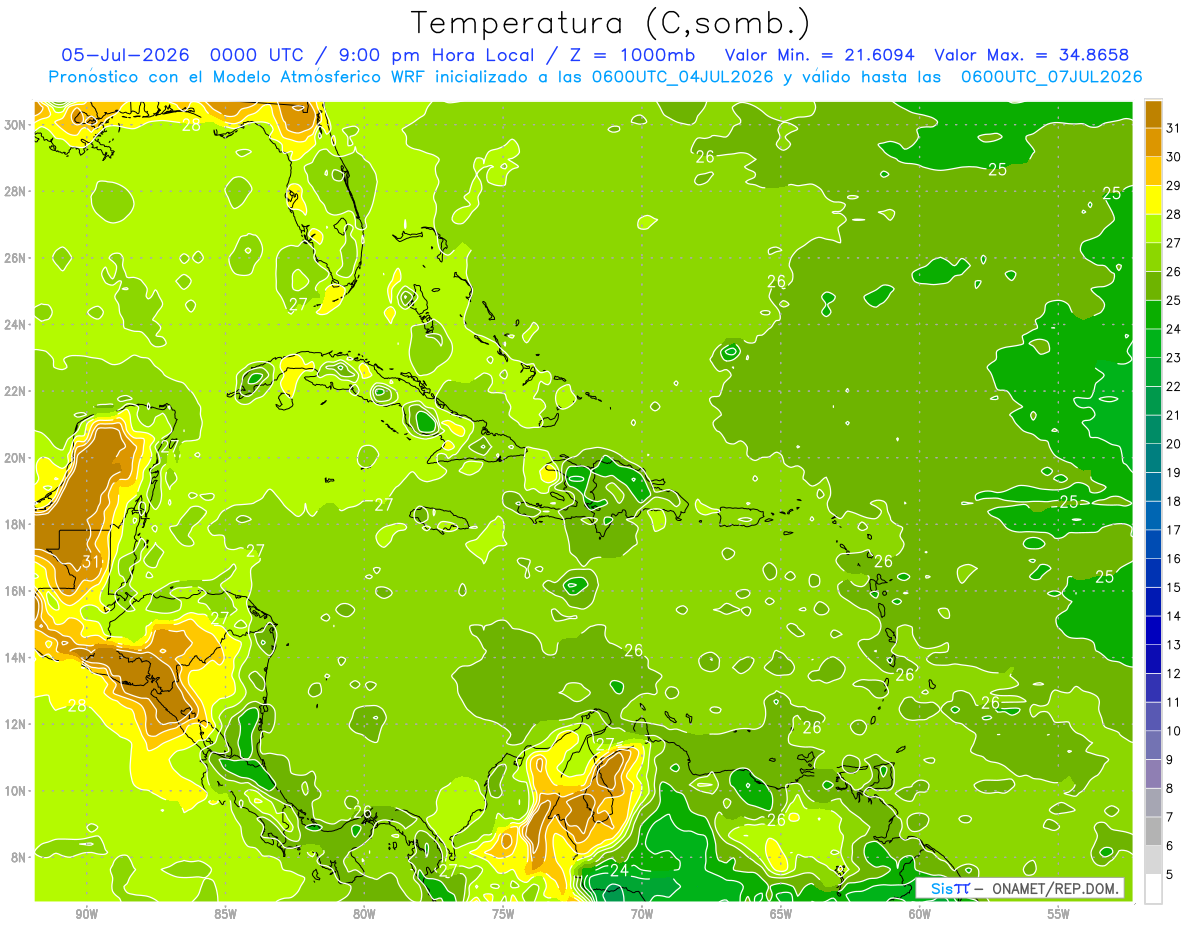Click the 'Temperatura (C,somb.)' map title
Screen dimensions: 1200x927
click(x=611, y=22)
